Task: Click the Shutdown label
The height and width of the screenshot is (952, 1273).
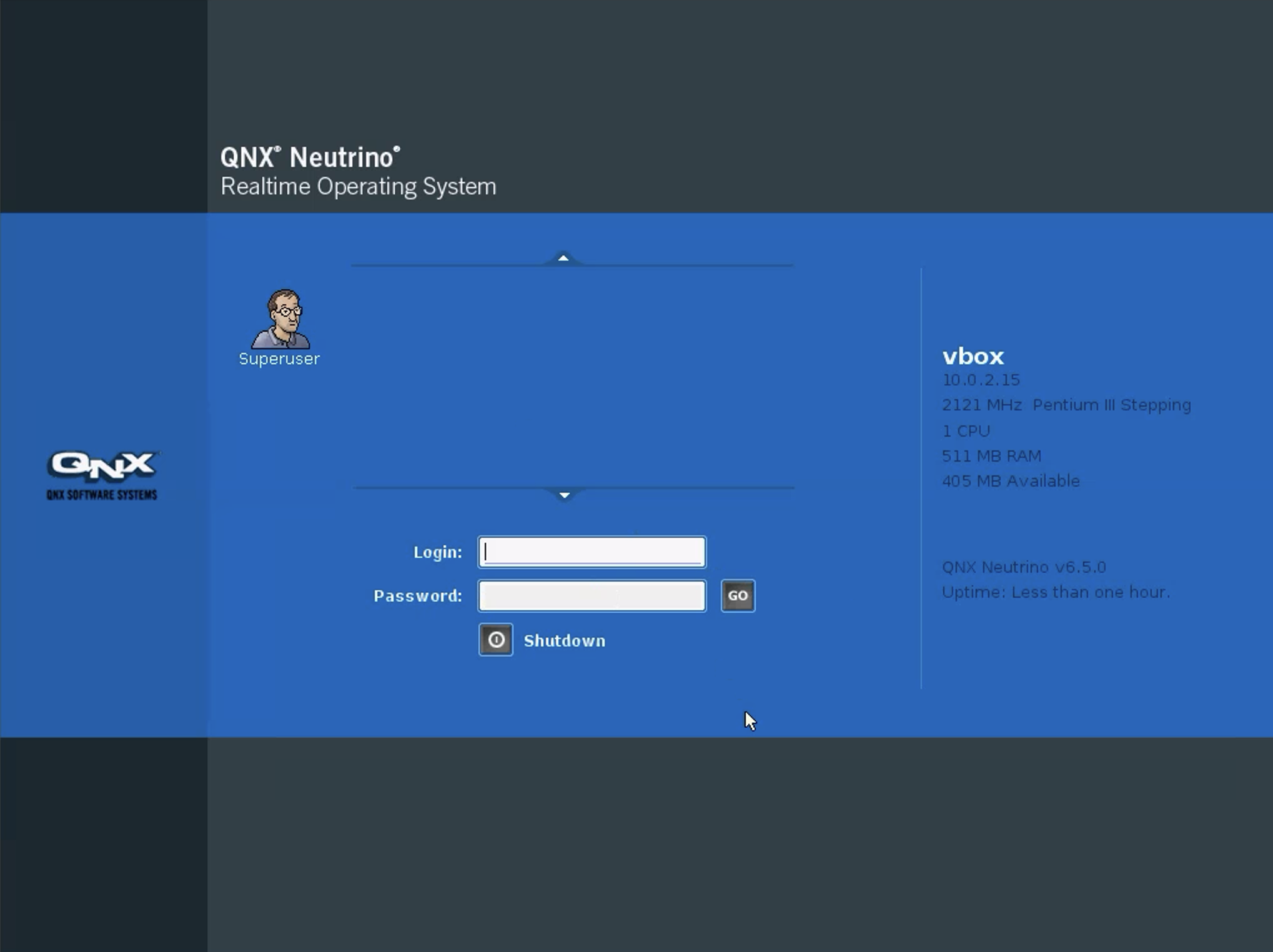Action: (564, 640)
